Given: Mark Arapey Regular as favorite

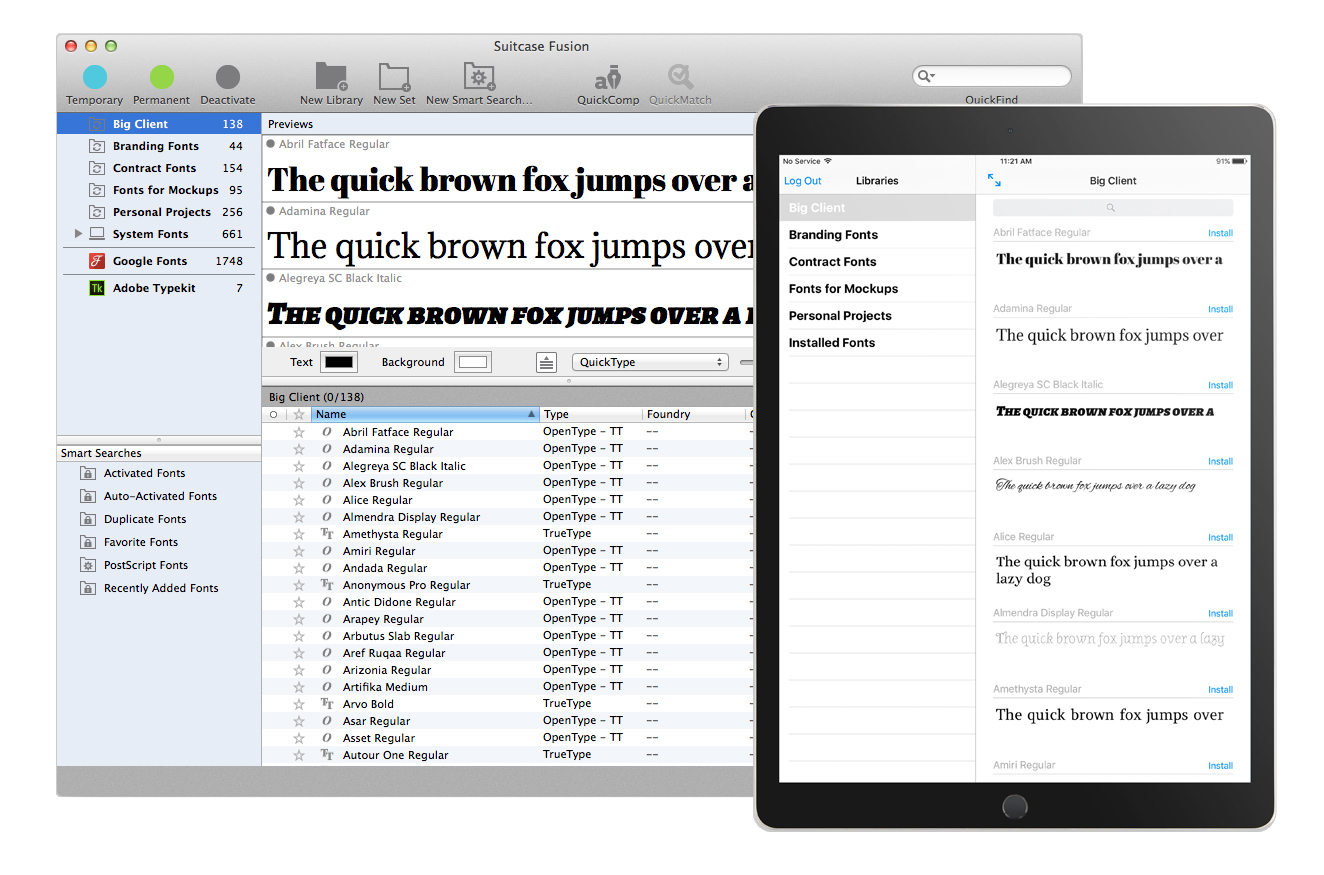Looking at the screenshot, I should point(298,619).
